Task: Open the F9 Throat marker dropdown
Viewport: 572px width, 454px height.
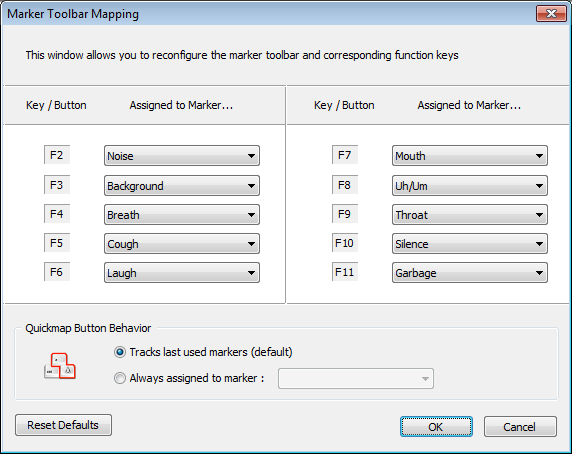Action: [470, 214]
